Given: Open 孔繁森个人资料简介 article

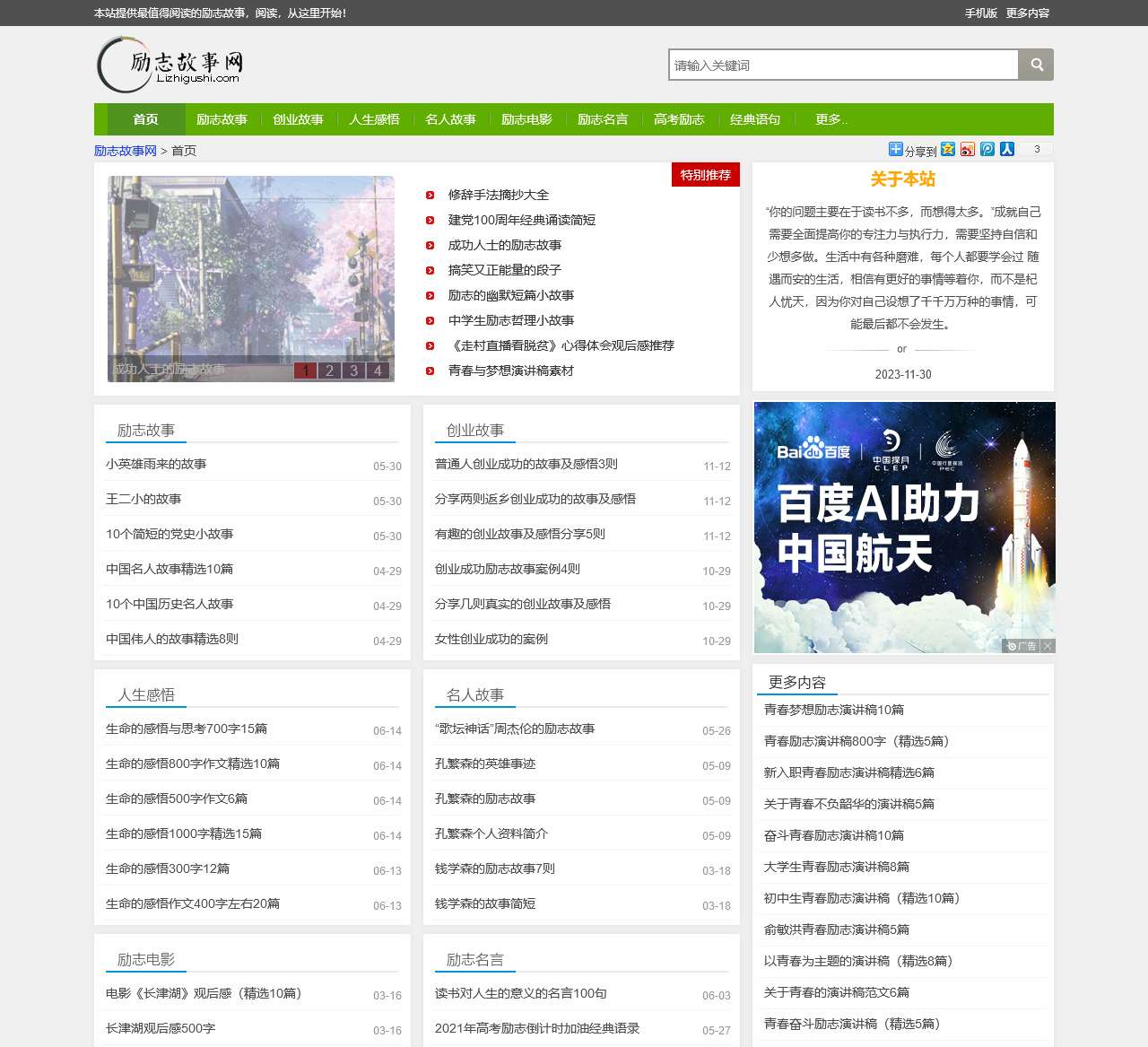Looking at the screenshot, I should tap(491, 833).
